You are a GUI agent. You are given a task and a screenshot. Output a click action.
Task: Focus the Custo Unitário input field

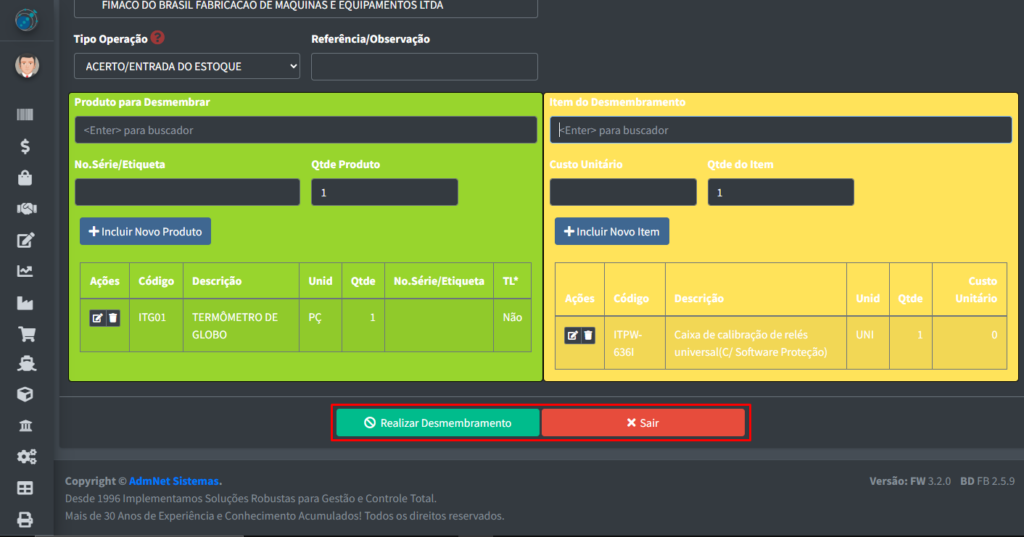(622, 192)
